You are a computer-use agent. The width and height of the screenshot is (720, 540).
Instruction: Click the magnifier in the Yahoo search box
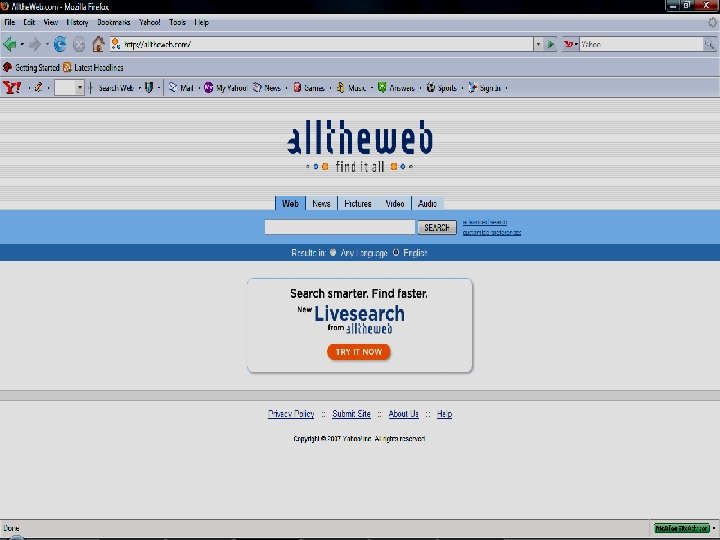pyautogui.click(x=709, y=44)
